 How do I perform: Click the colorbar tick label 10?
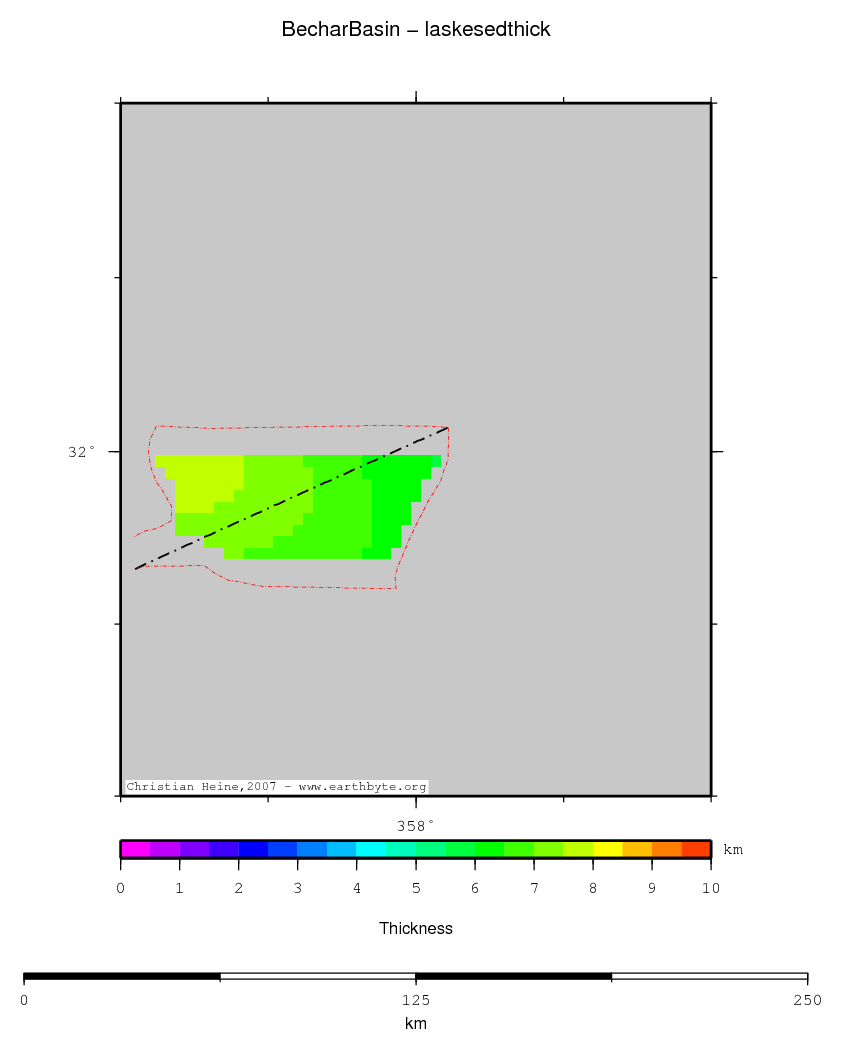pos(710,888)
